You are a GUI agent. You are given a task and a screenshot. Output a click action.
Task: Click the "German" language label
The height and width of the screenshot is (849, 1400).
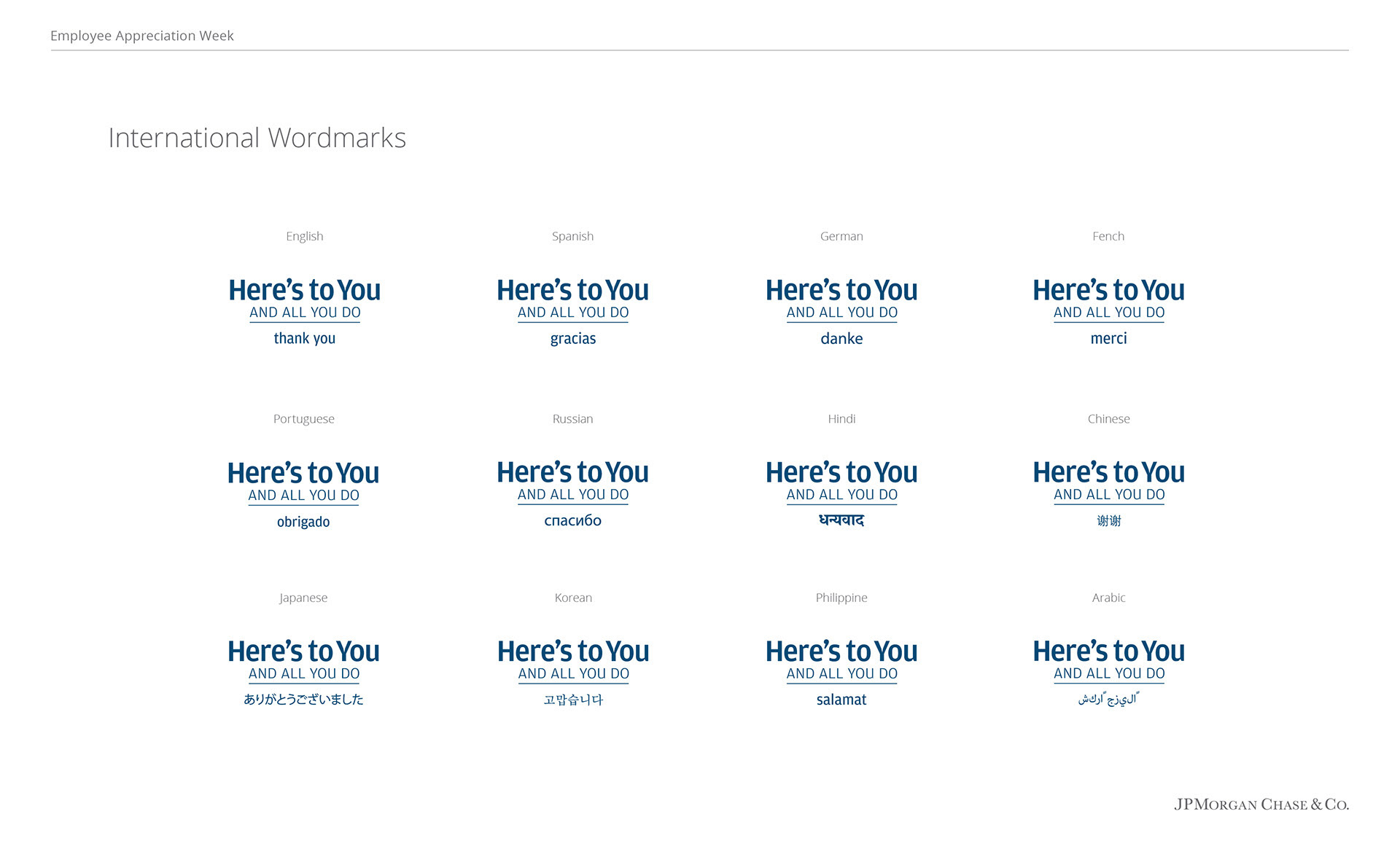[841, 236]
